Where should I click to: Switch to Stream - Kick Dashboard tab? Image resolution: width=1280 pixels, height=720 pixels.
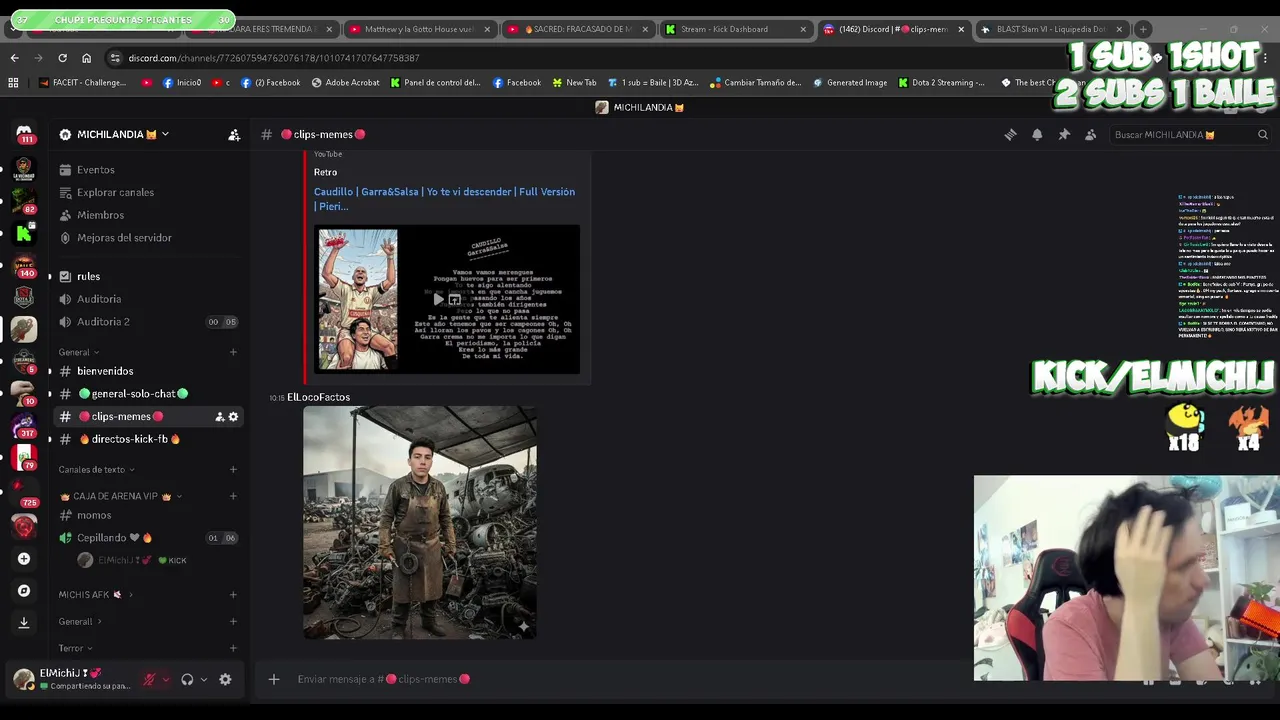click(x=735, y=29)
